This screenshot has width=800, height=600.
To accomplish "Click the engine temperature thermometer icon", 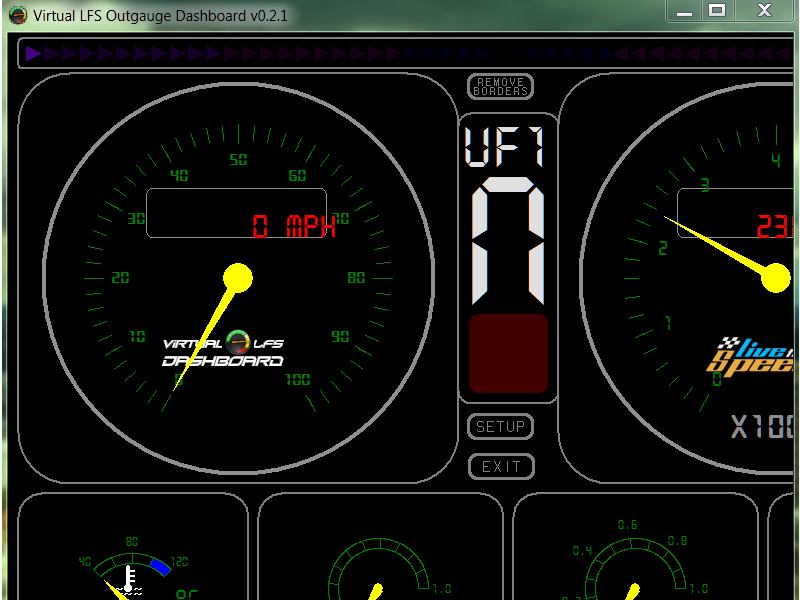I will (130, 581).
